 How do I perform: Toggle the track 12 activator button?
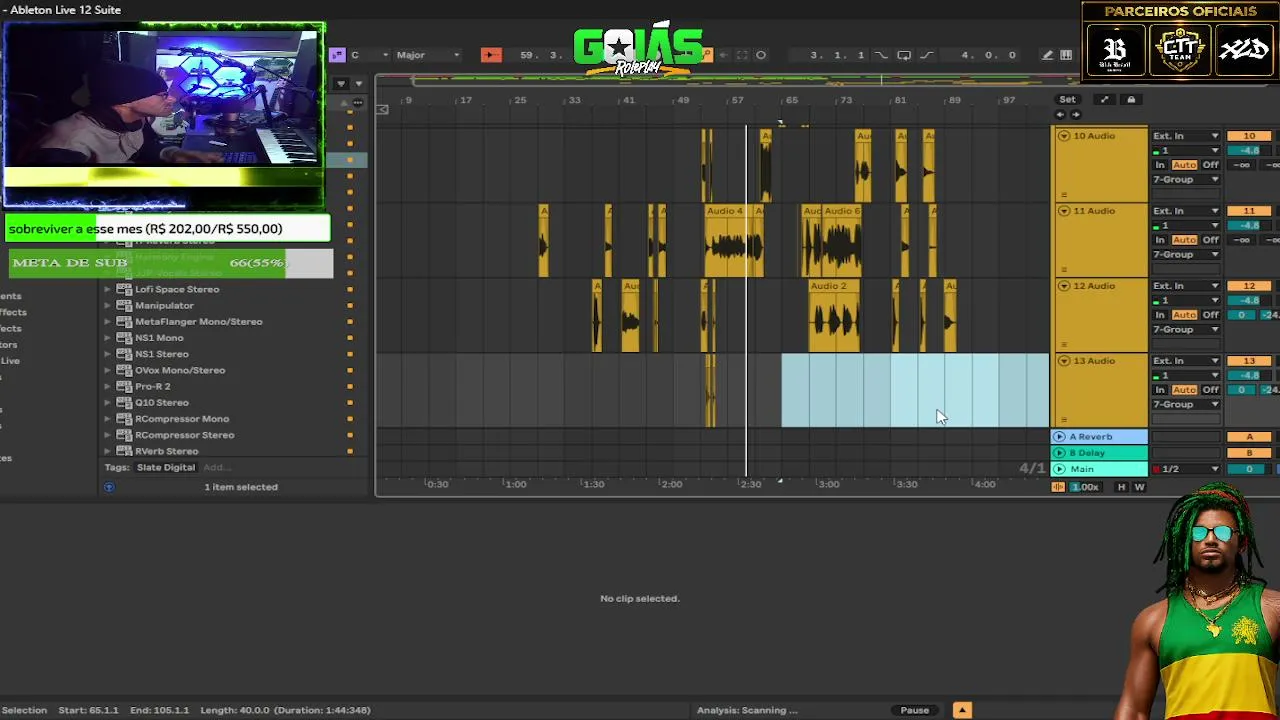click(x=1249, y=286)
